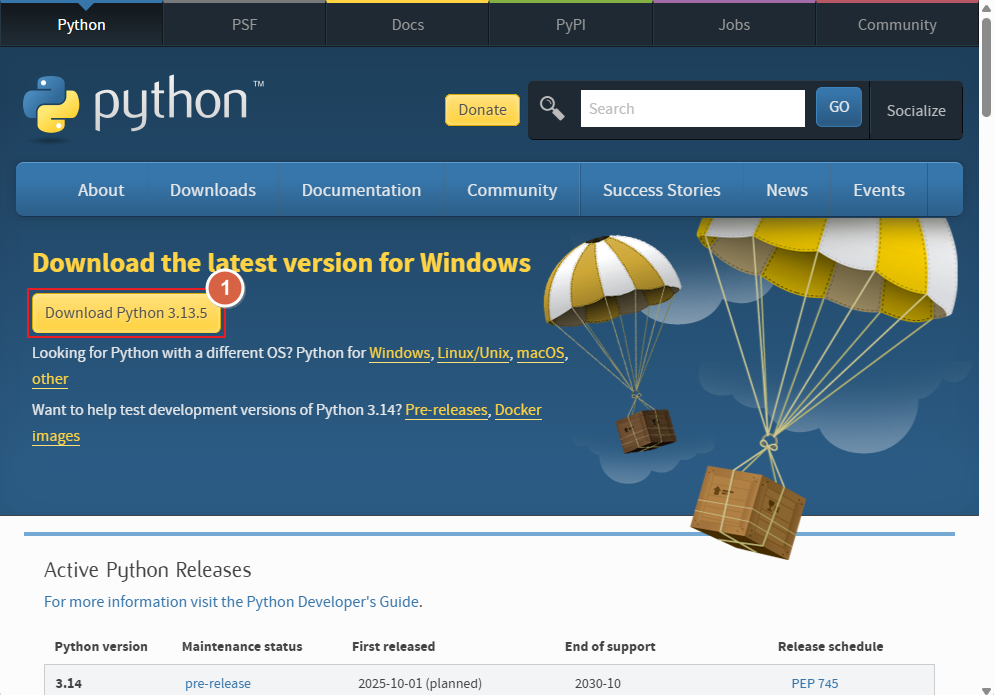
Task: Open the Community tab in top bar
Action: [x=897, y=25]
